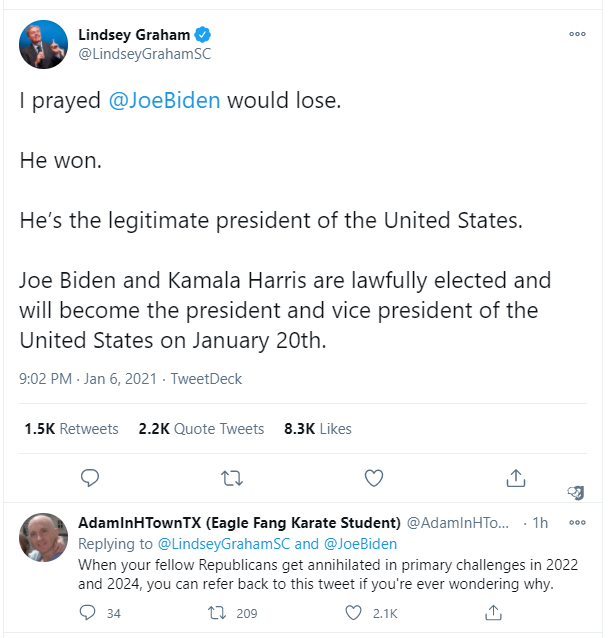Like AdamInHTownTX's reply tweet
This screenshot has width=615, height=638.
[x=353, y=613]
